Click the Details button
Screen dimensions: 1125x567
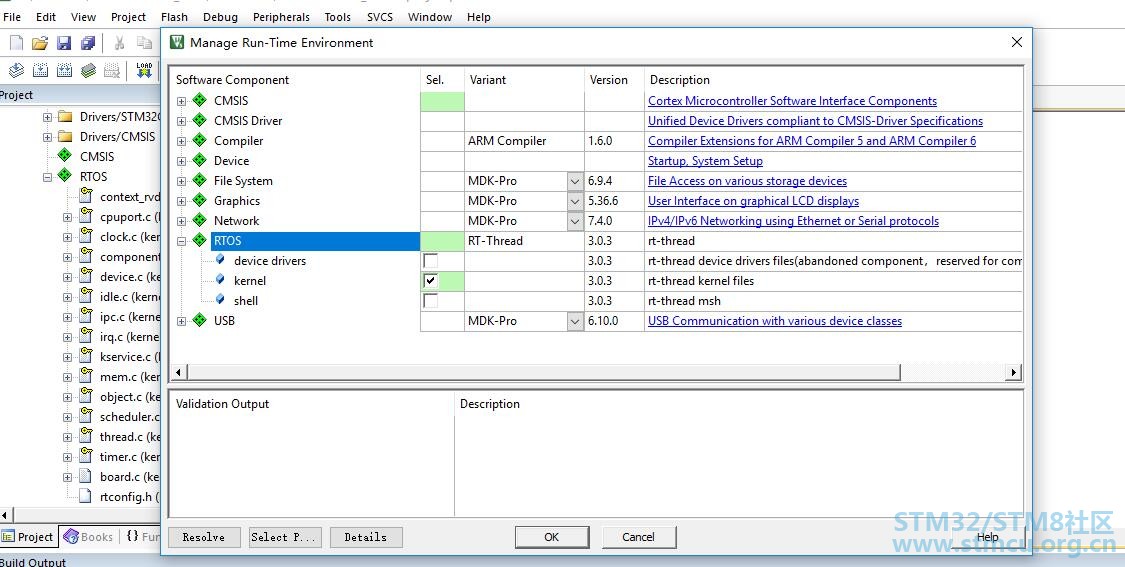(x=366, y=537)
